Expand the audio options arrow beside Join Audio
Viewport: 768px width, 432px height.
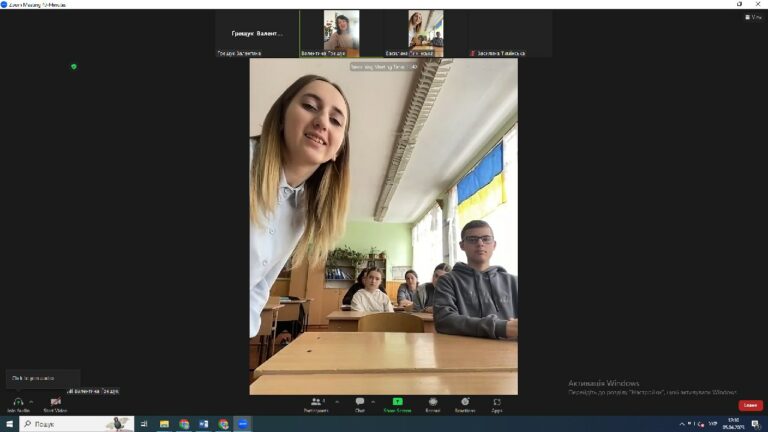(x=31, y=402)
